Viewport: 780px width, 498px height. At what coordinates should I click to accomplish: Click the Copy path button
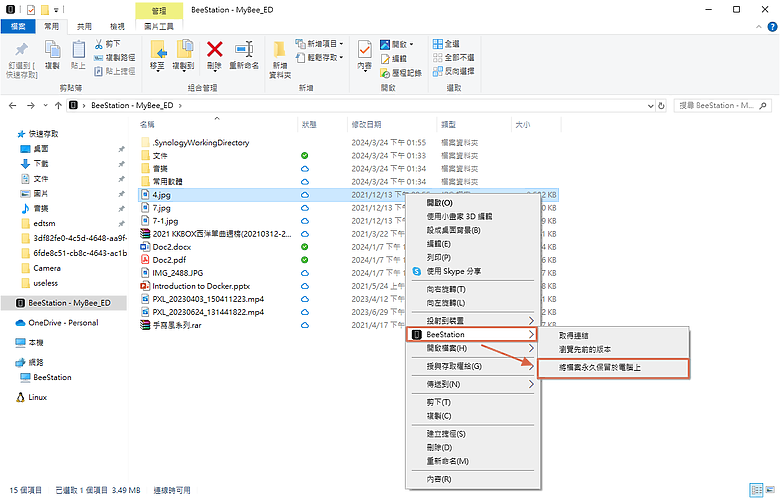coord(115,58)
